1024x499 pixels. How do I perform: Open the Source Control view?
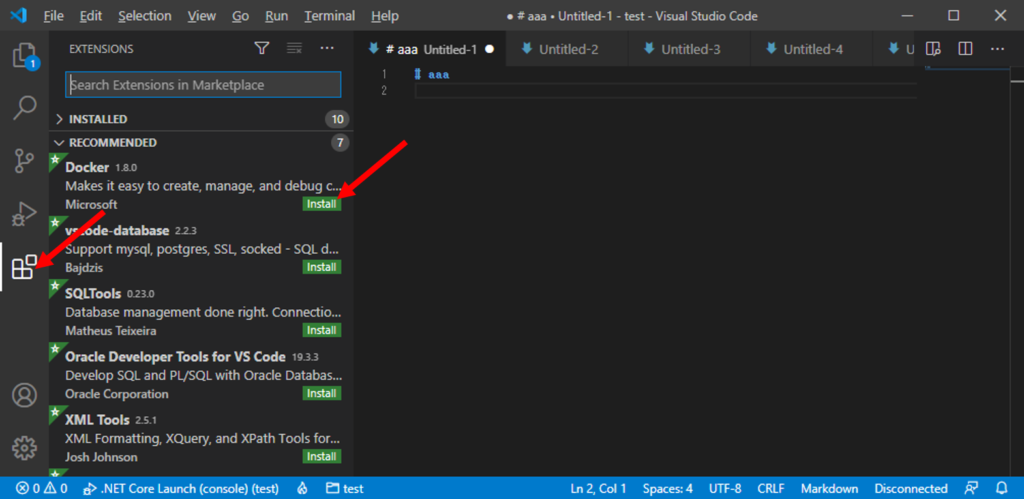pyautogui.click(x=25, y=161)
